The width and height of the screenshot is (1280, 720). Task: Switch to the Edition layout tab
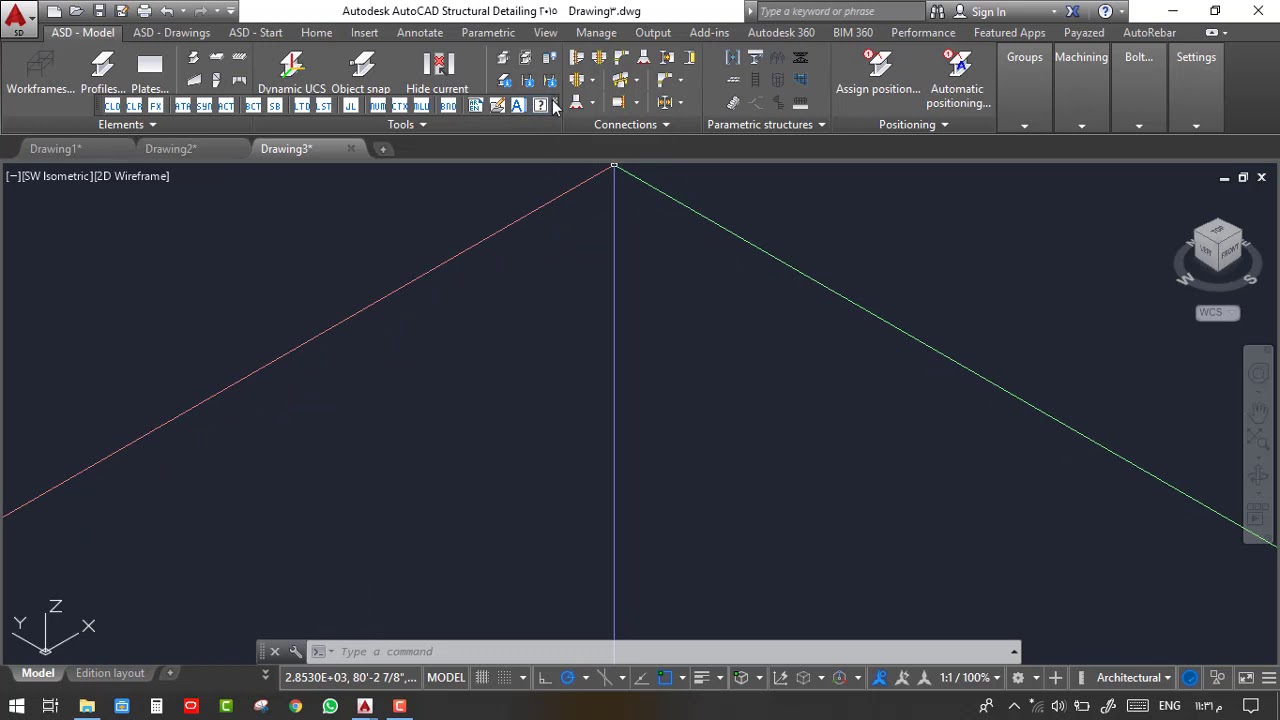[x=110, y=673]
